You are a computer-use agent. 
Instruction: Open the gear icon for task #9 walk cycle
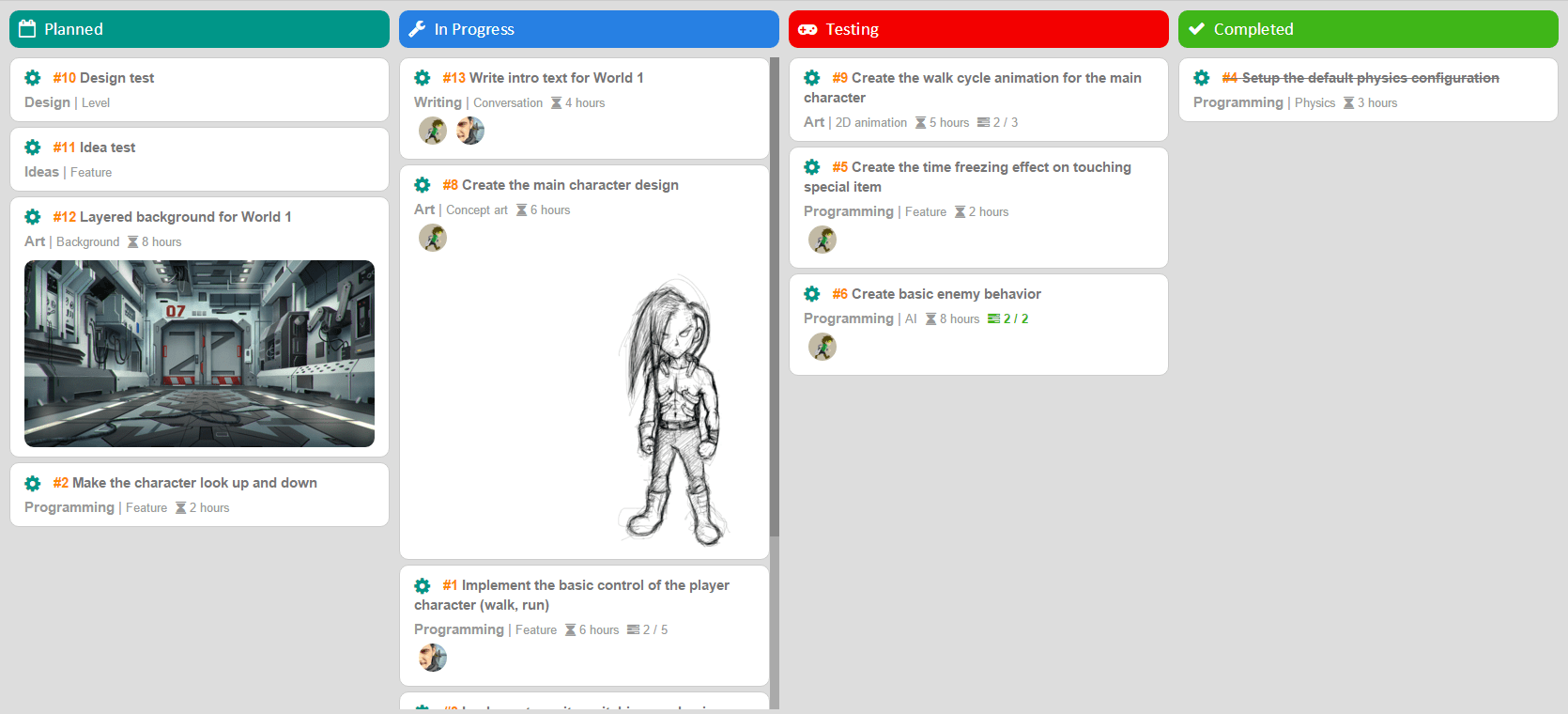click(x=812, y=78)
